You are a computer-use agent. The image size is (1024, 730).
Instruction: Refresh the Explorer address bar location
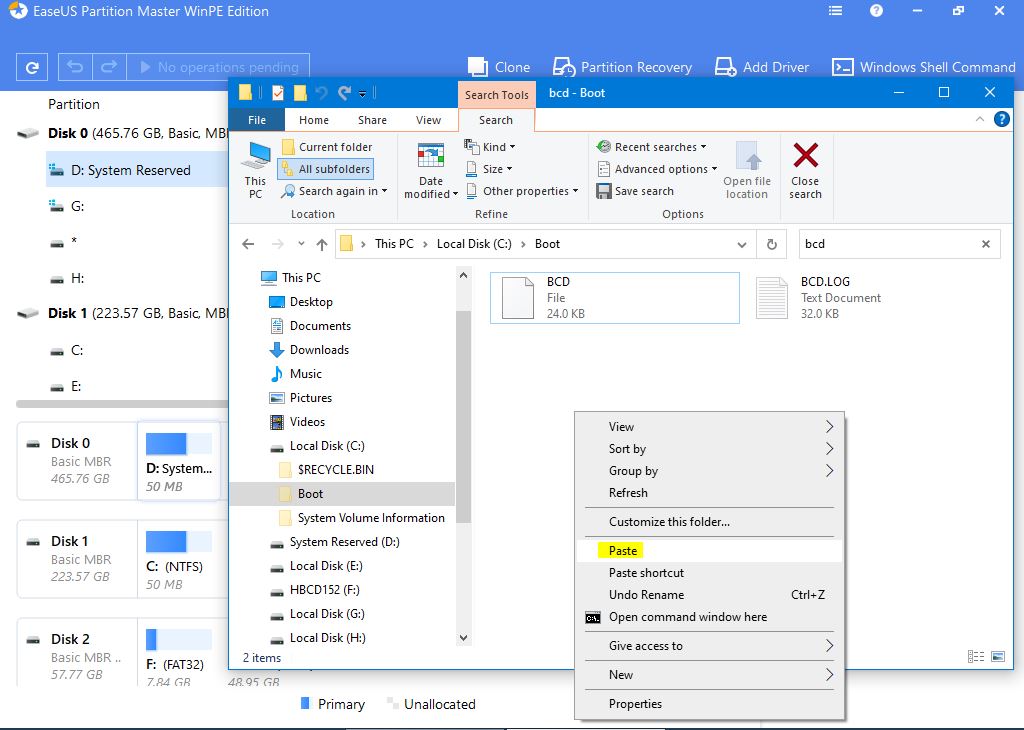(771, 244)
